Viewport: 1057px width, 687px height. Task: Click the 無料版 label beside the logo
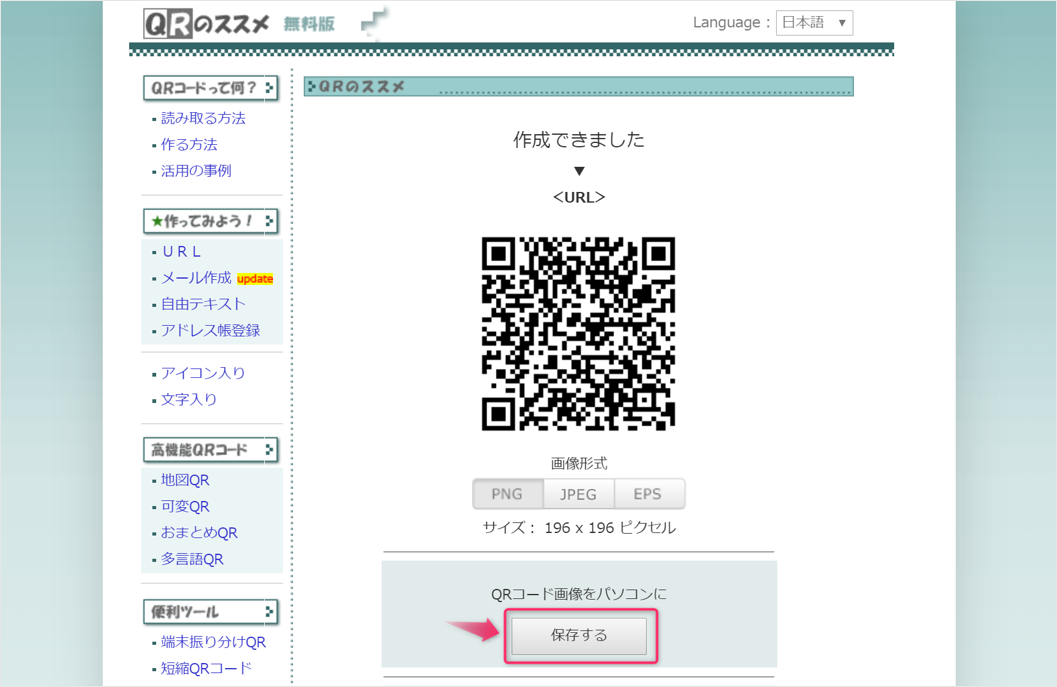[x=309, y=24]
